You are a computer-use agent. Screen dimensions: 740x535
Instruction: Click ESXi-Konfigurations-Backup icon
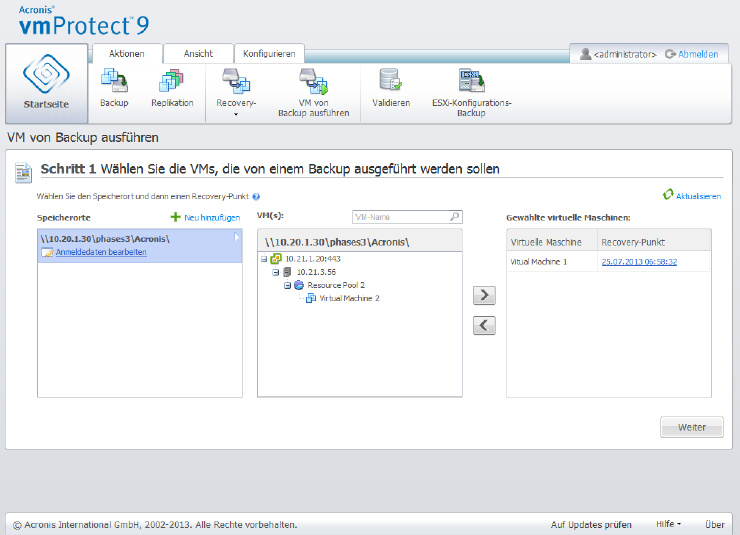[471, 80]
